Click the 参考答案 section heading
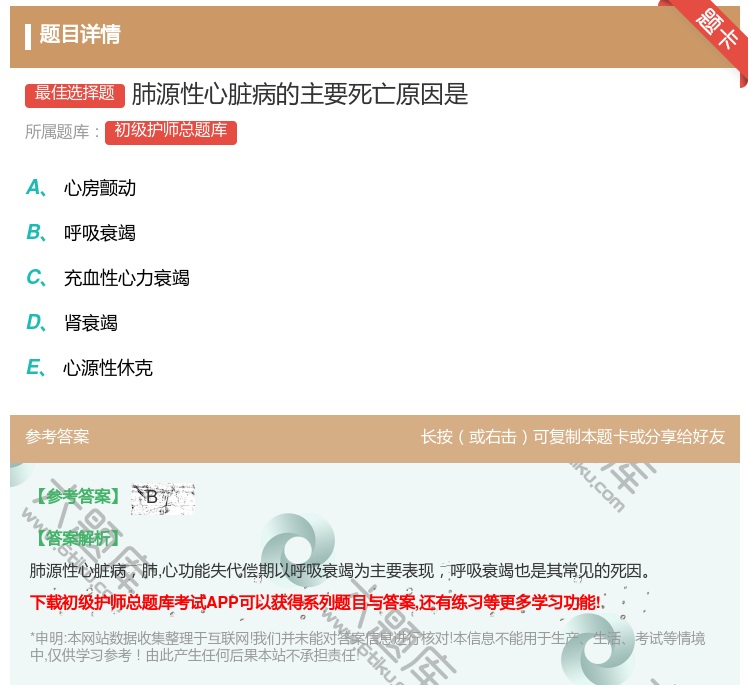 click(x=57, y=436)
